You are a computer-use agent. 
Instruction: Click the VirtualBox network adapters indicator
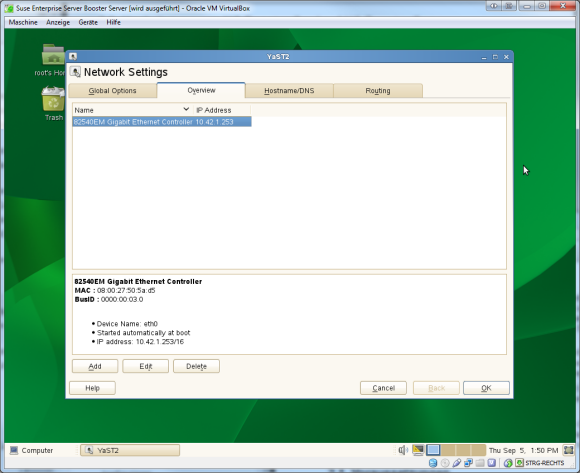click(x=468, y=463)
